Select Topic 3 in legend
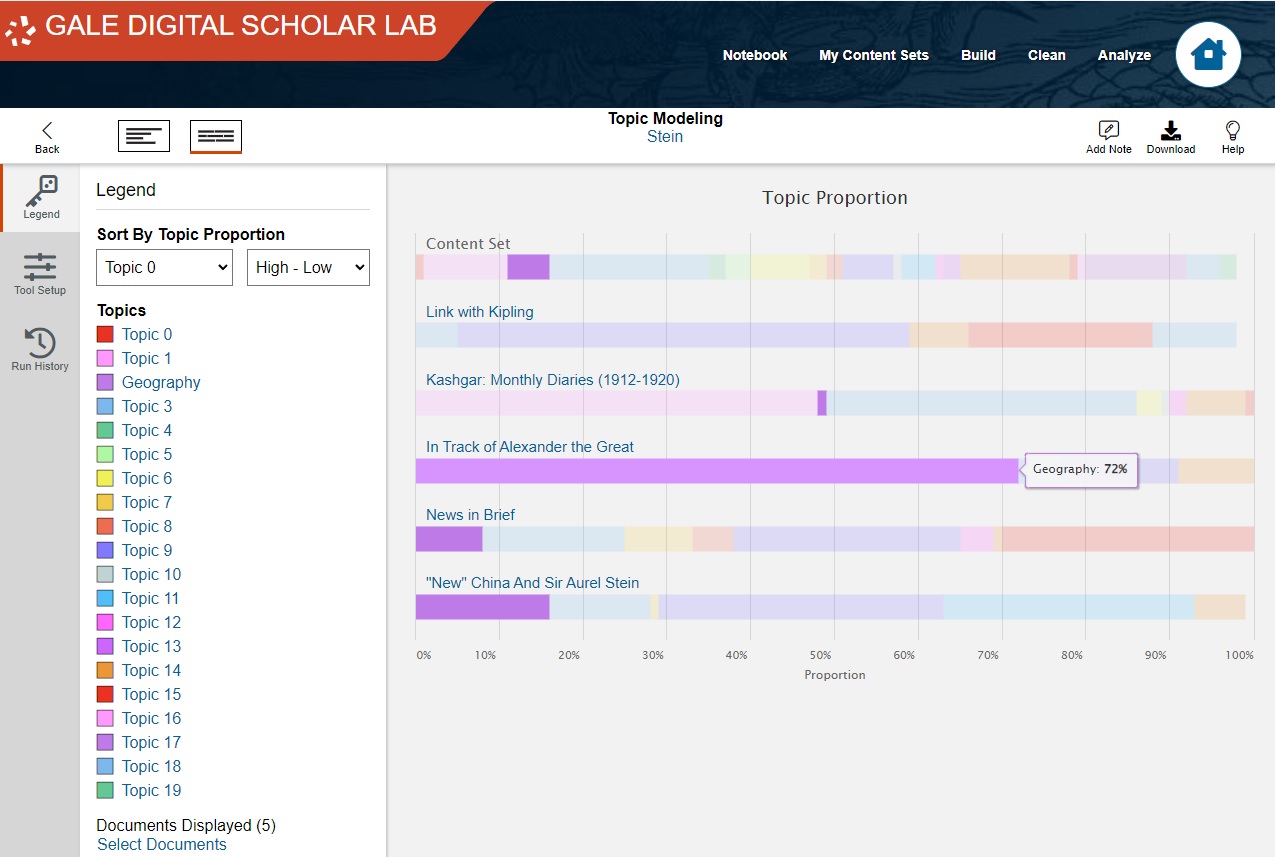This screenshot has width=1275, height=857. 147,406
